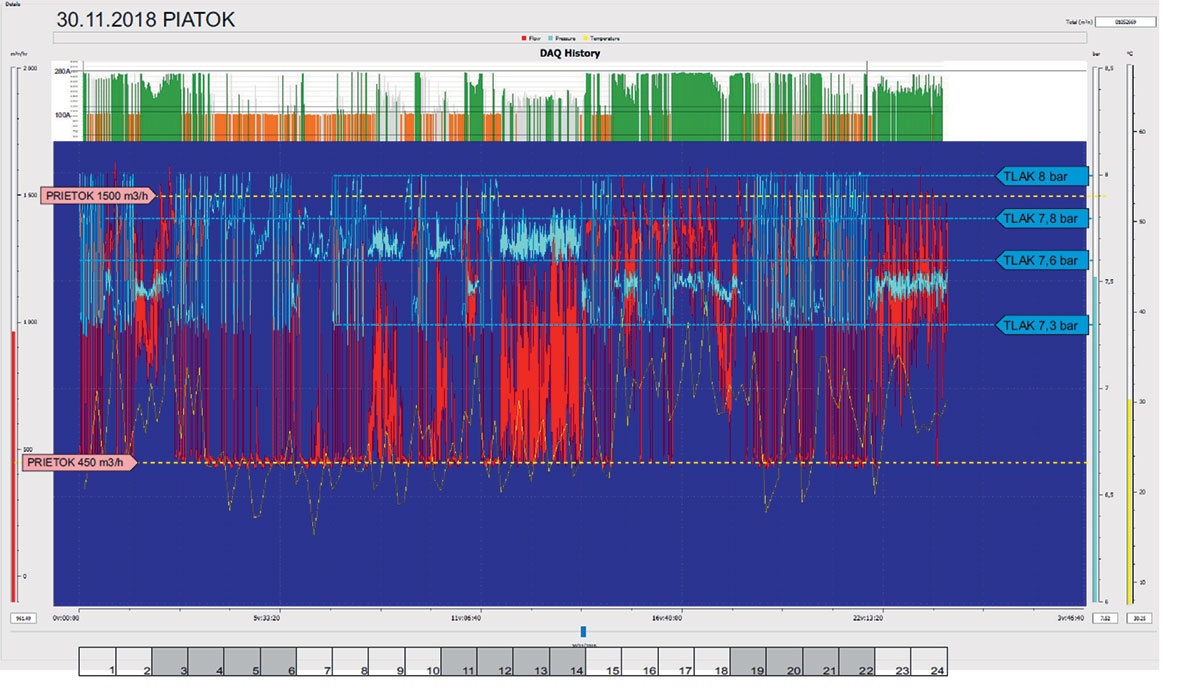
Task: Click hour 24 in the hour strip
Action: pyautogui.click(x=928, y=661)
